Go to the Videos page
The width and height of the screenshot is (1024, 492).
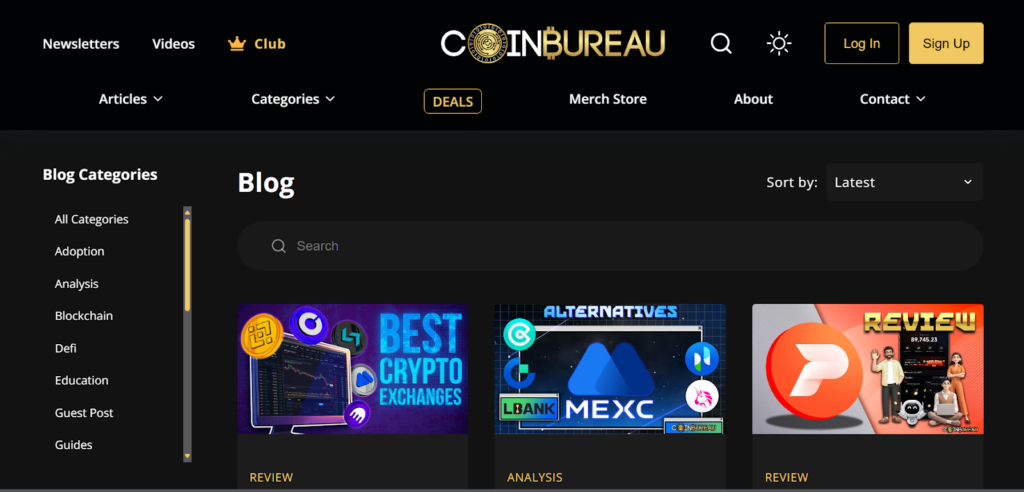pyautogui.click(x=174, y=44)
